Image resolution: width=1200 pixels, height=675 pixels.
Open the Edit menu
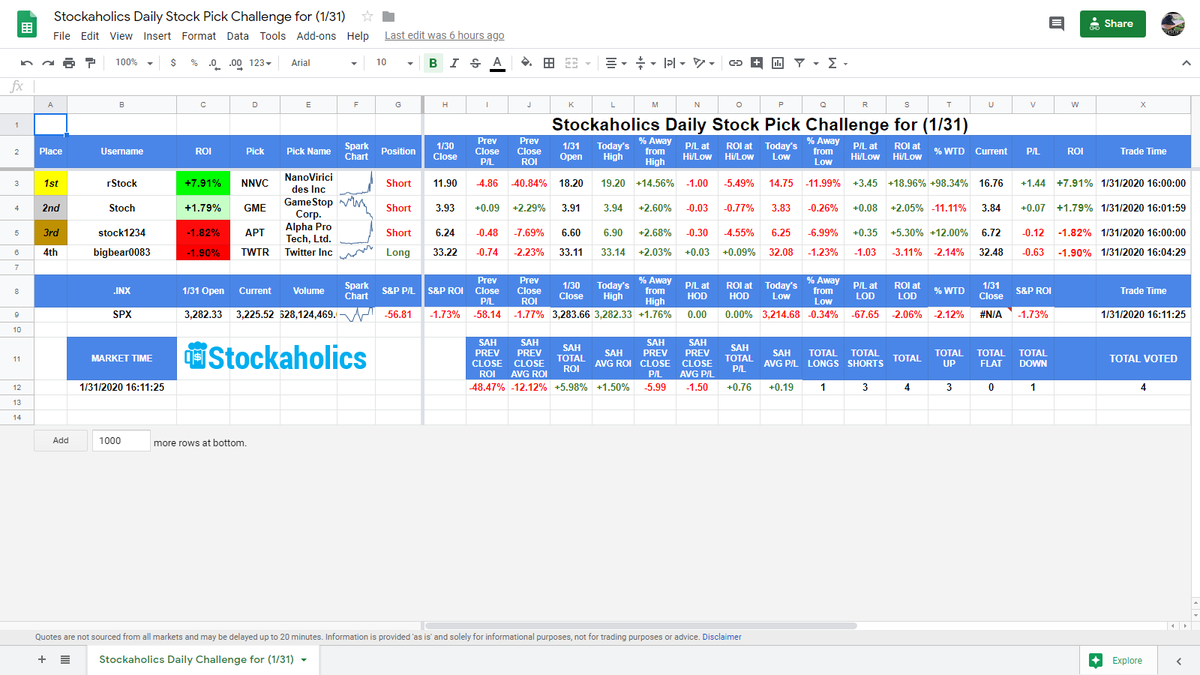click(x=90, y=36)
